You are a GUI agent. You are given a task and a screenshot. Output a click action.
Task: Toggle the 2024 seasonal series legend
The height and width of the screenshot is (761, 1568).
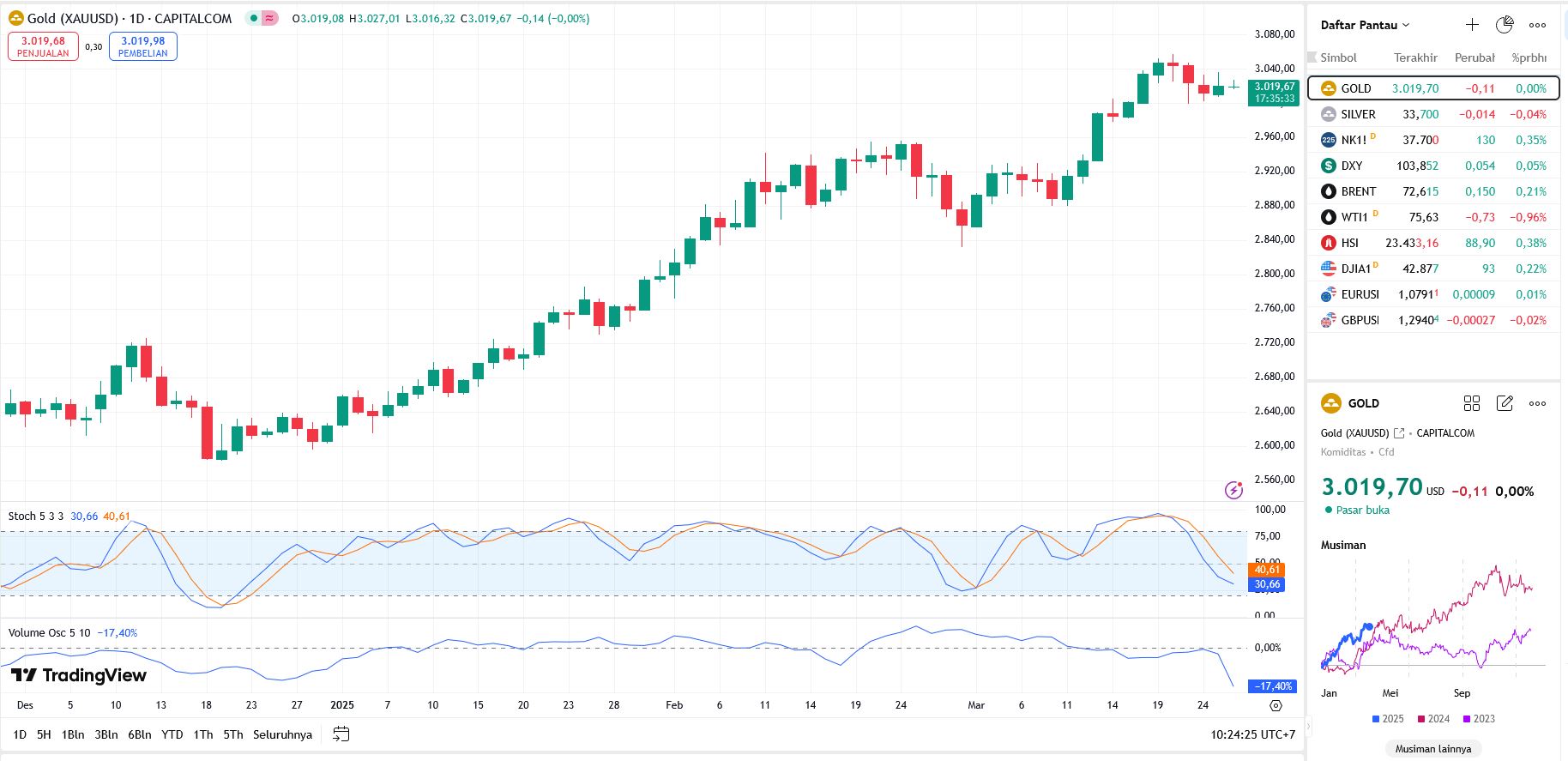click(1433, 719)
